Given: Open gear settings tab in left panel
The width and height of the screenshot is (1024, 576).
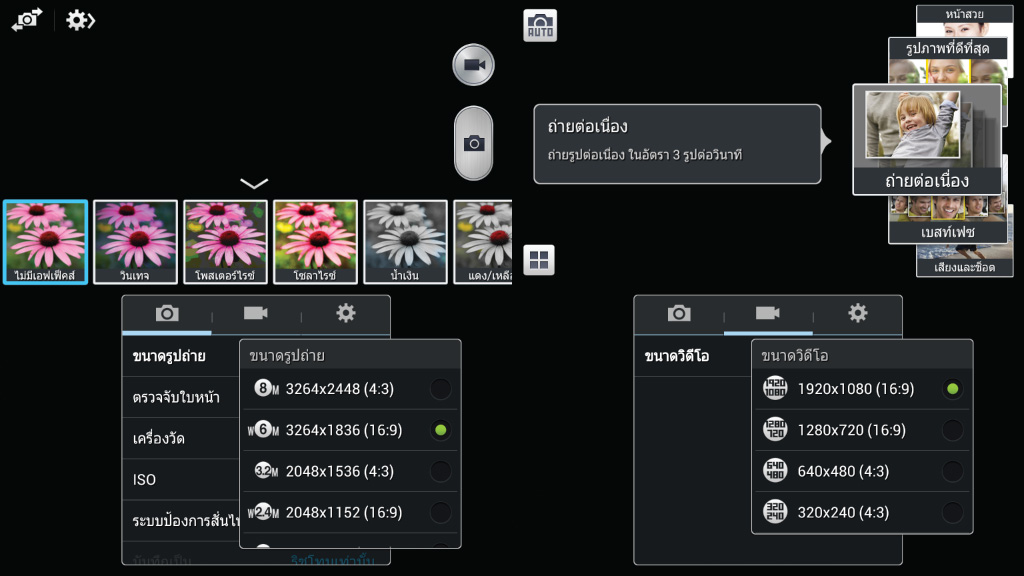Looking at the screenshot, I should coord(345,313).
